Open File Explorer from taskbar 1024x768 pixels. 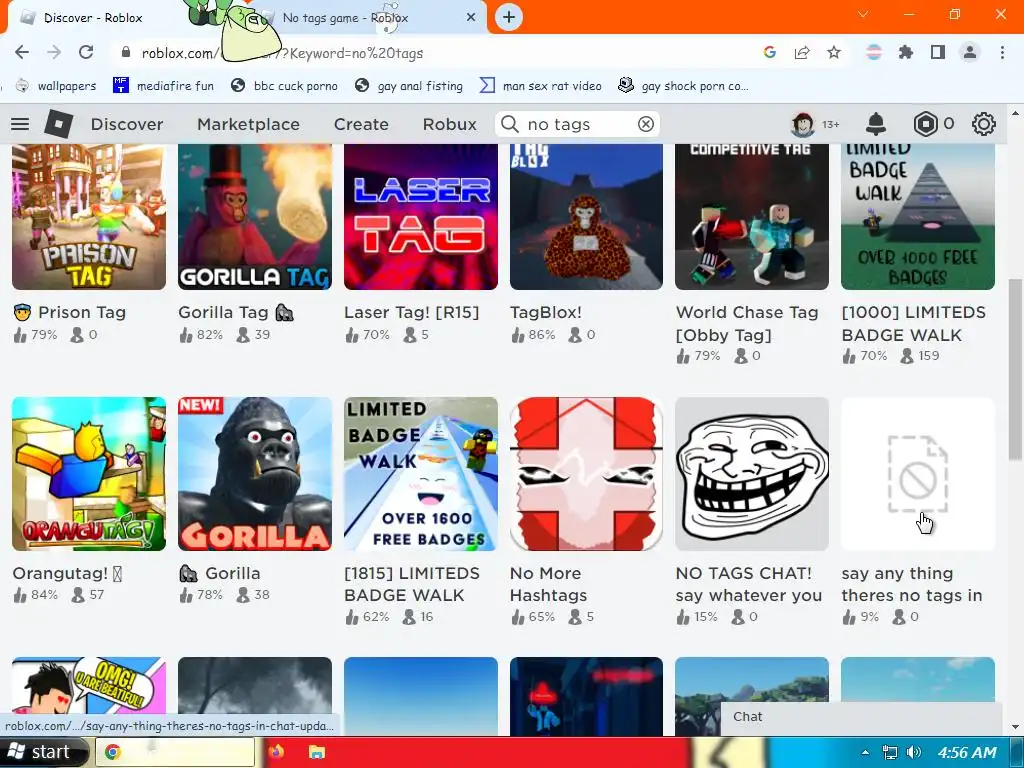[x=317, y=752]
